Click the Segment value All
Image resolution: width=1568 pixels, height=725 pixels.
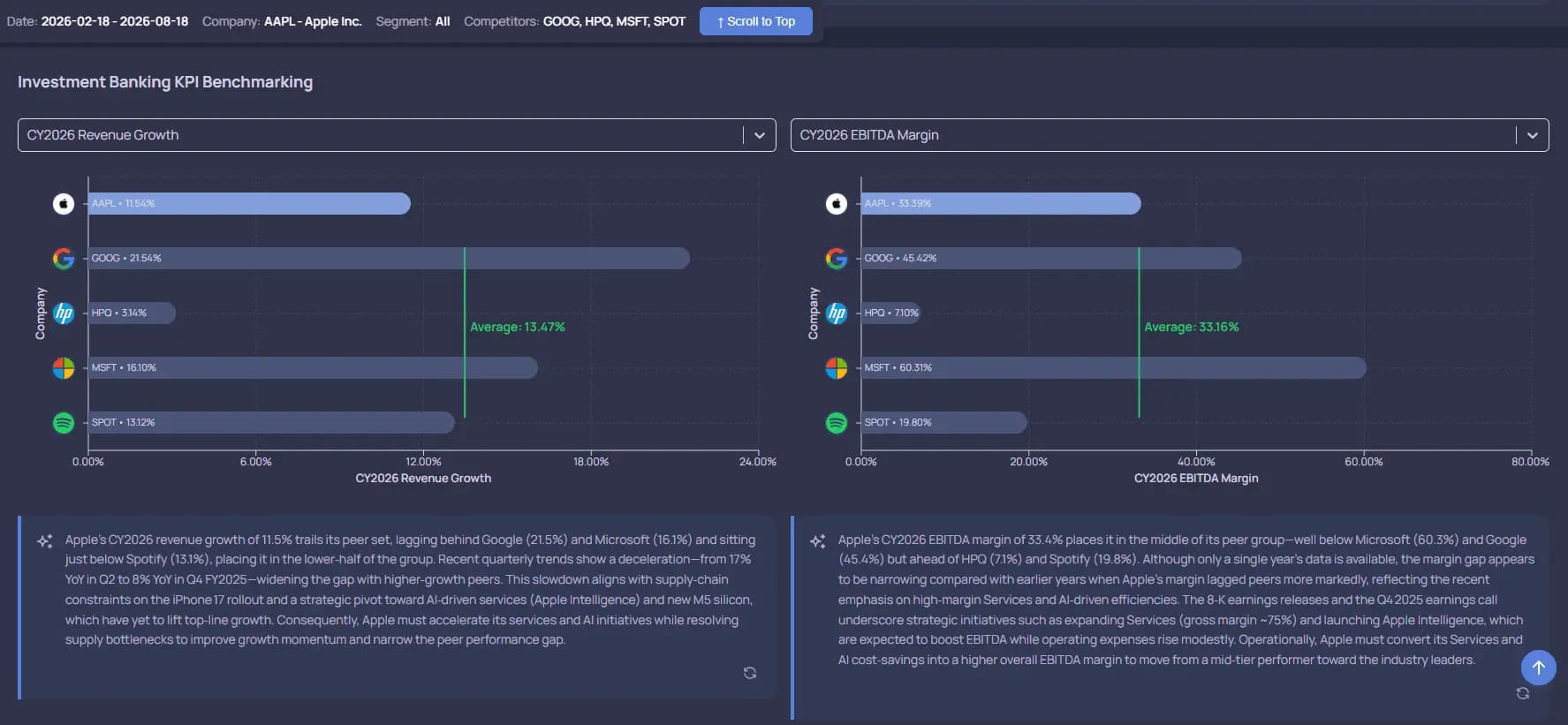(443, 21)
